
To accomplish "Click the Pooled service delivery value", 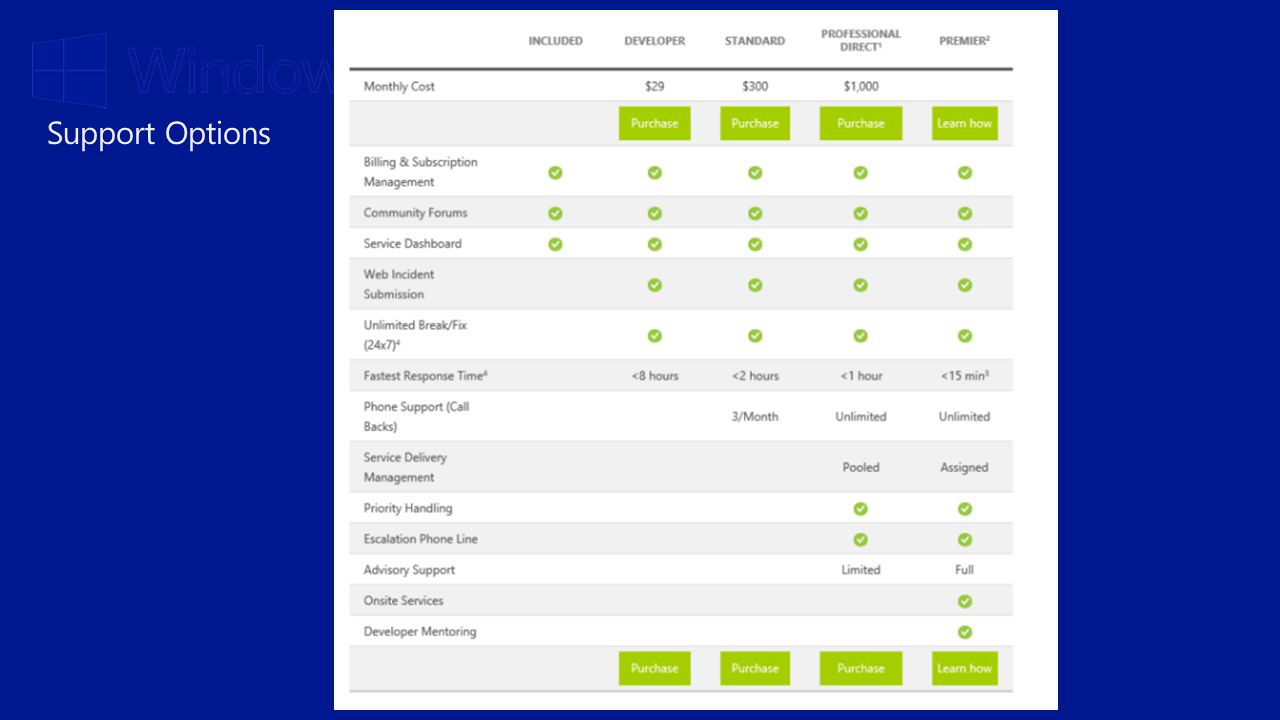I will [861, 467].
